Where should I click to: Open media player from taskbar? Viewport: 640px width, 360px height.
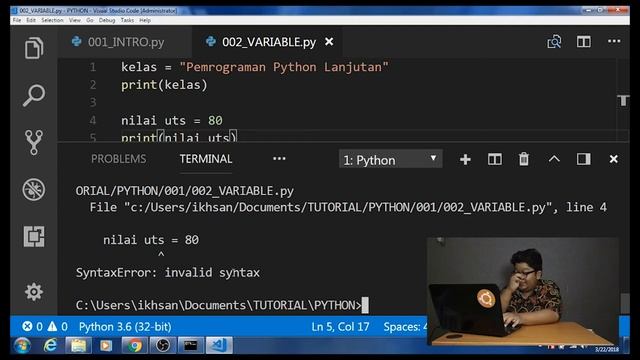(106, 346)
